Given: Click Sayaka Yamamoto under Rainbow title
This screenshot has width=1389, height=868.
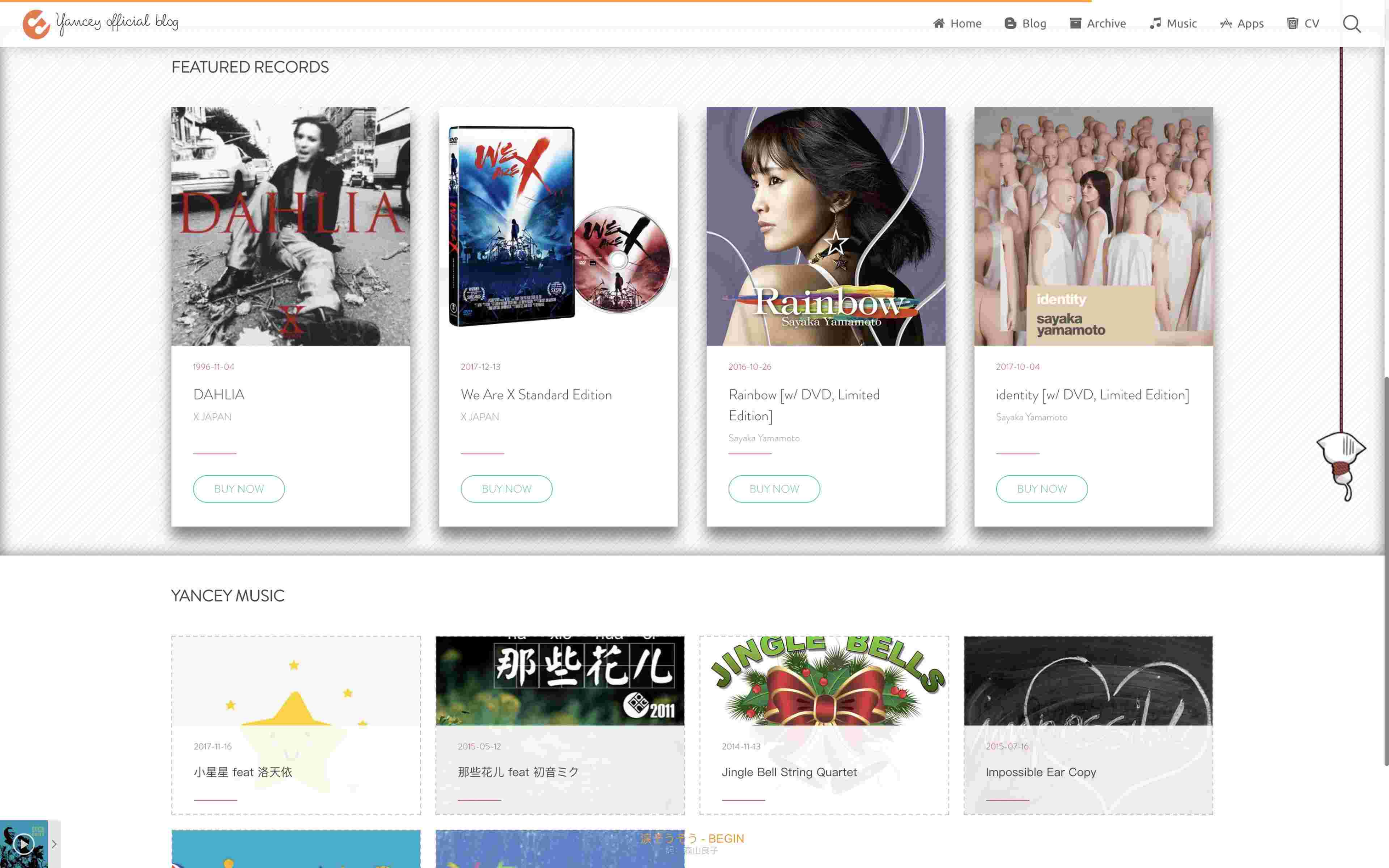Looking at the screenshot, I should pos(764,438).
